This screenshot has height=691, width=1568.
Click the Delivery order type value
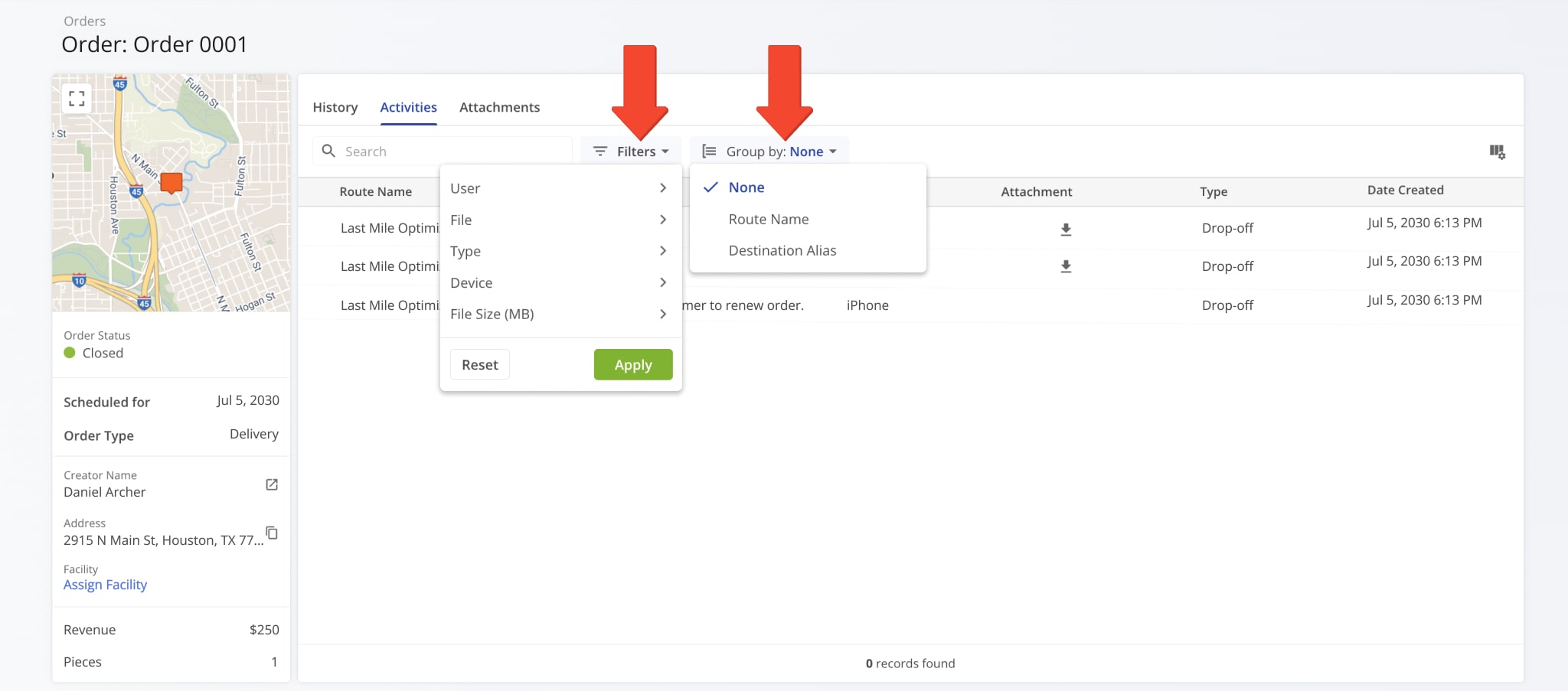pos(254,434)
